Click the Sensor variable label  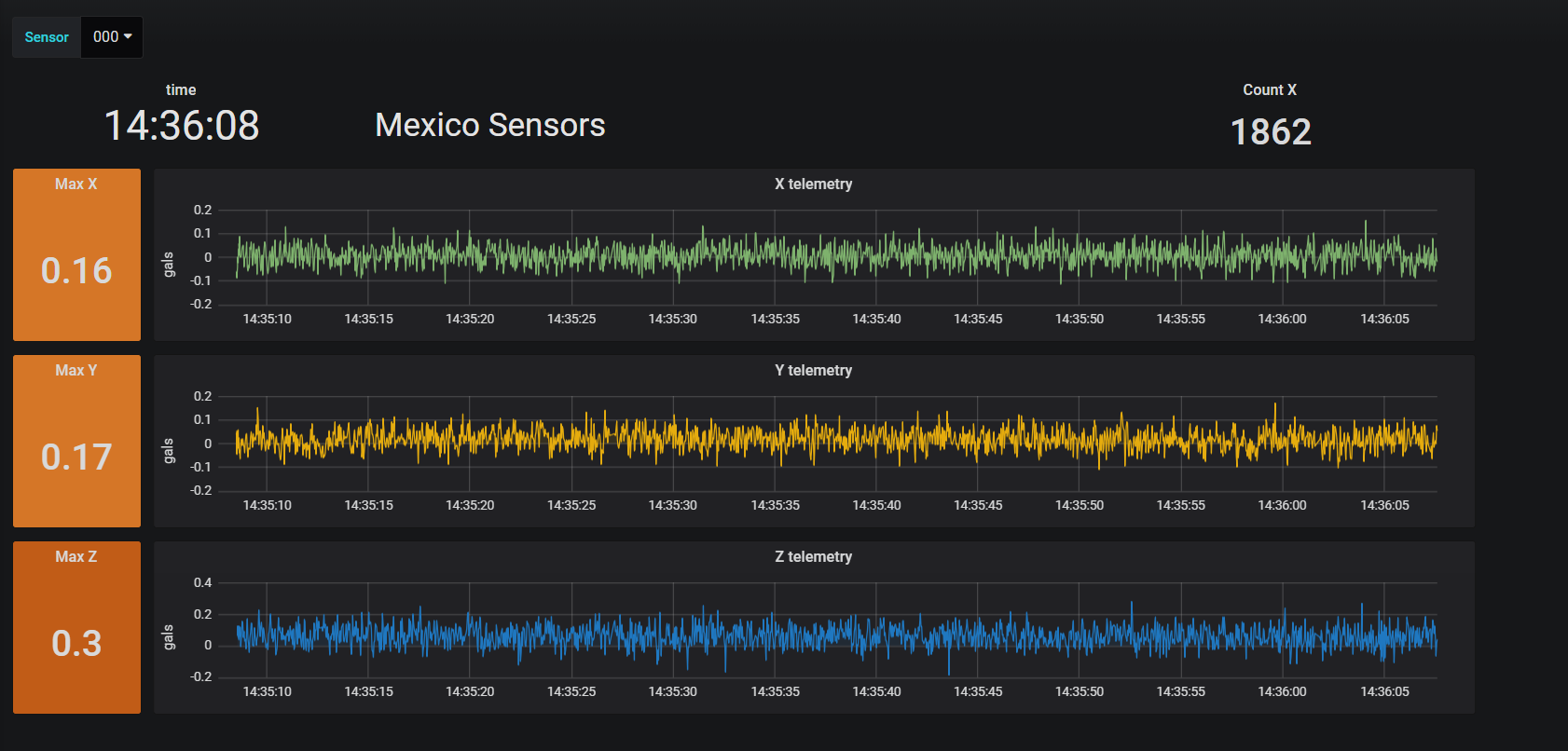tap(47, 37)
